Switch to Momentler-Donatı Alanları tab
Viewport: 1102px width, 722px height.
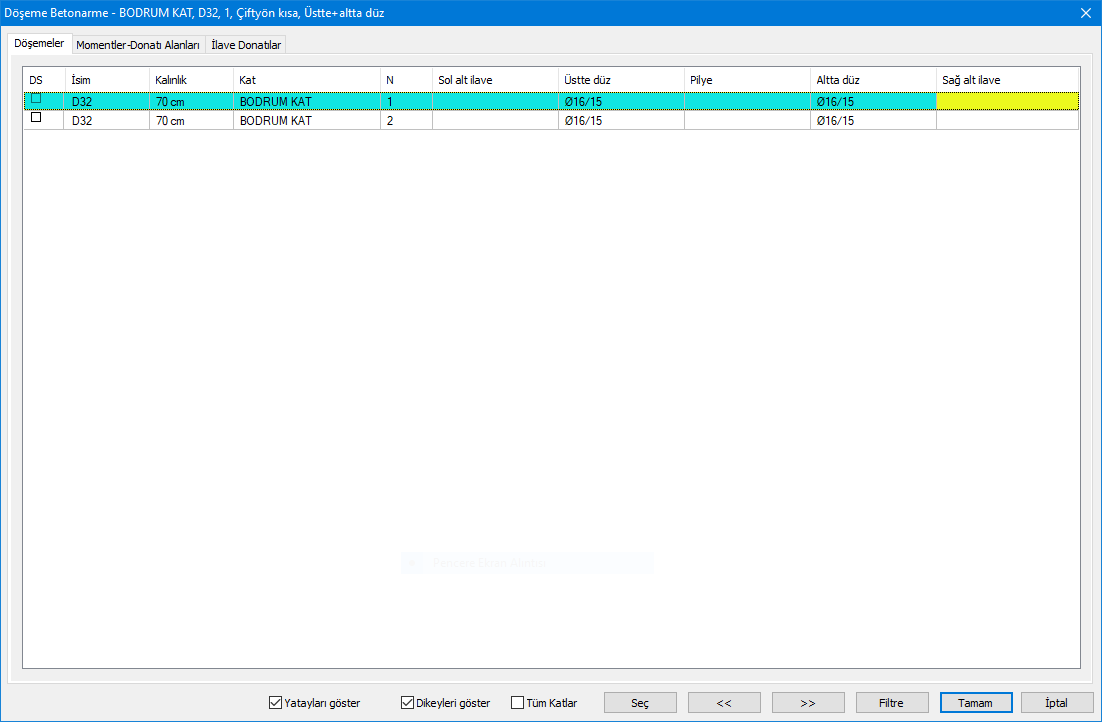point(138,45)
